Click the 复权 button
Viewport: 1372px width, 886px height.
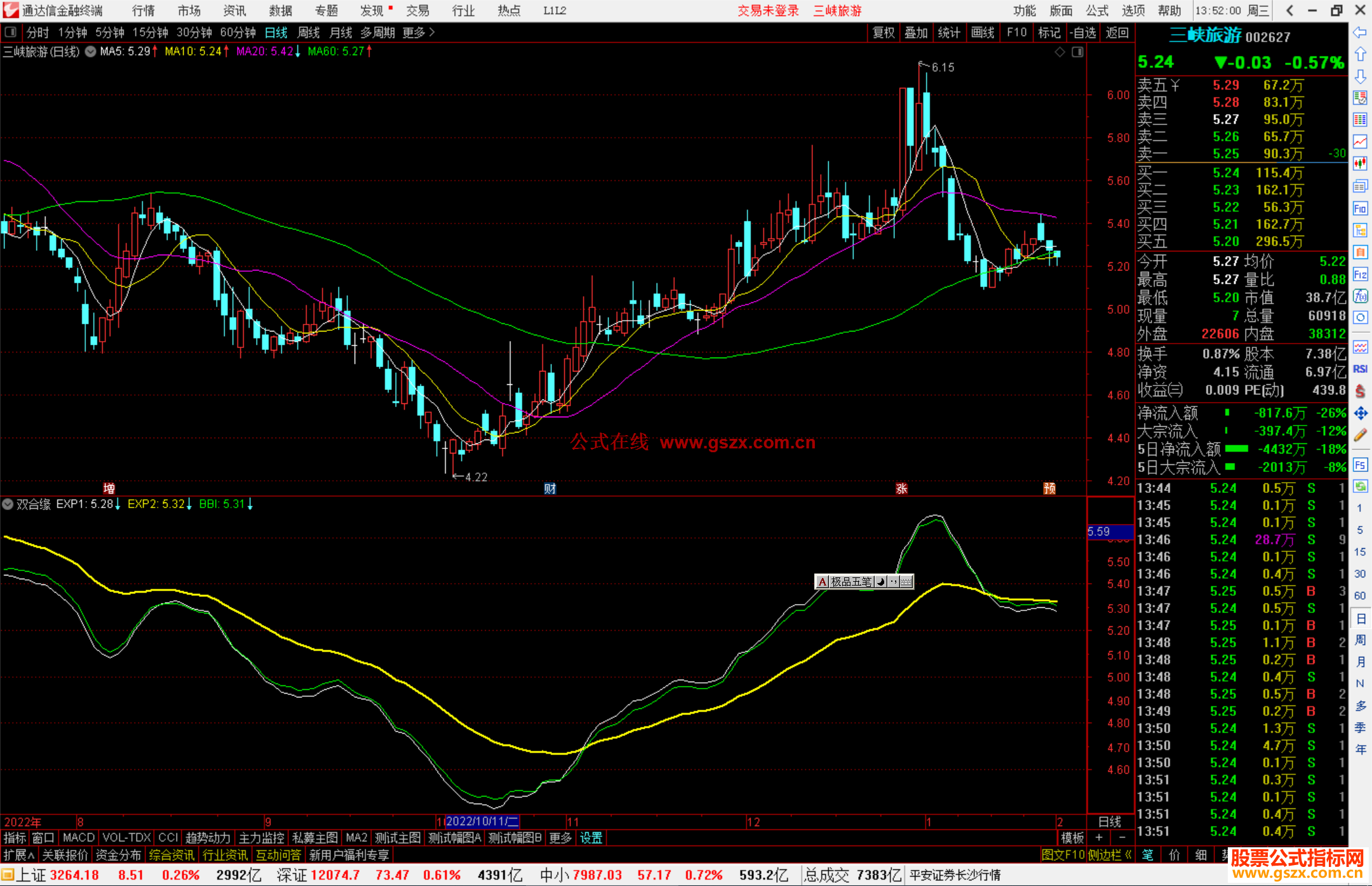pos(884,32)
